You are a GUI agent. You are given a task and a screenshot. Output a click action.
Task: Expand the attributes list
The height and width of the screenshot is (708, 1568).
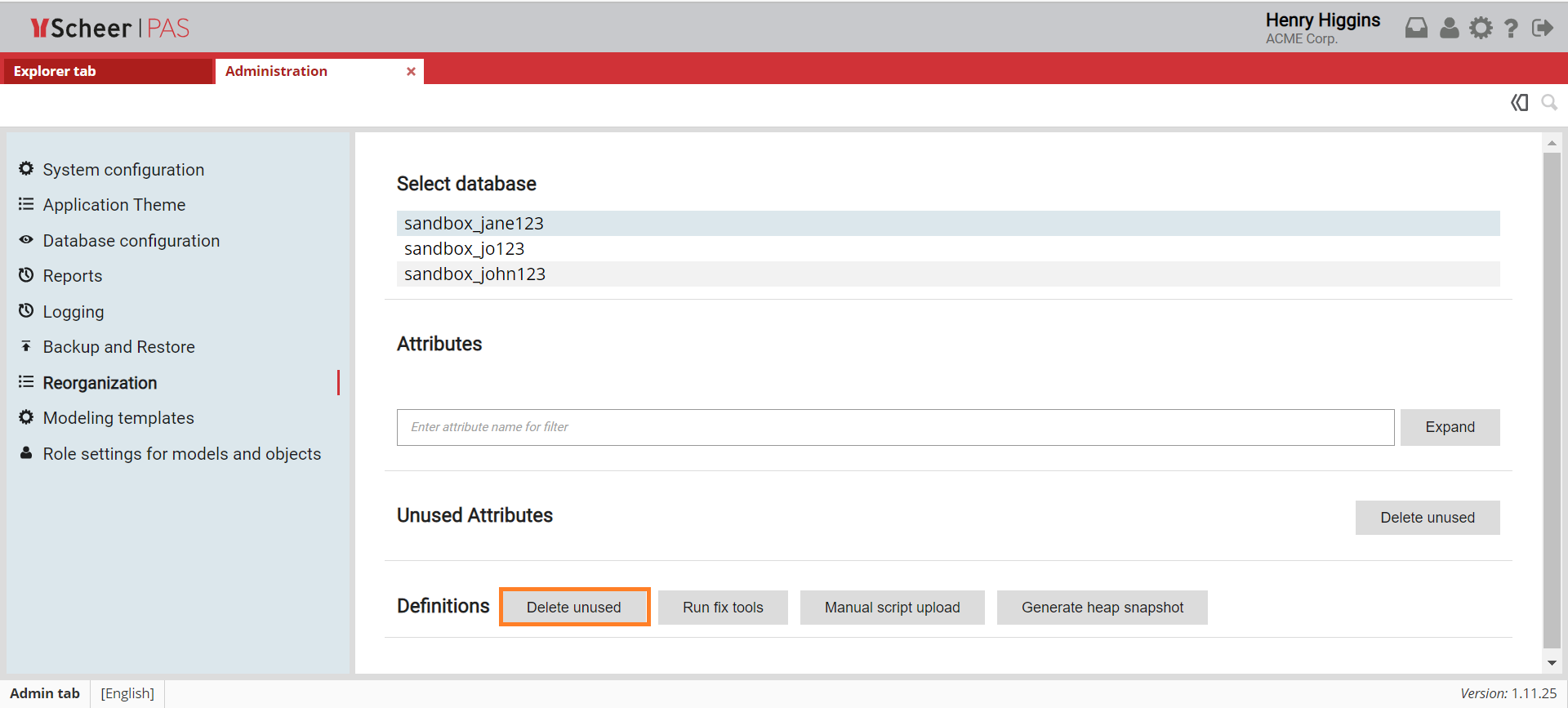coord(1450,427)
